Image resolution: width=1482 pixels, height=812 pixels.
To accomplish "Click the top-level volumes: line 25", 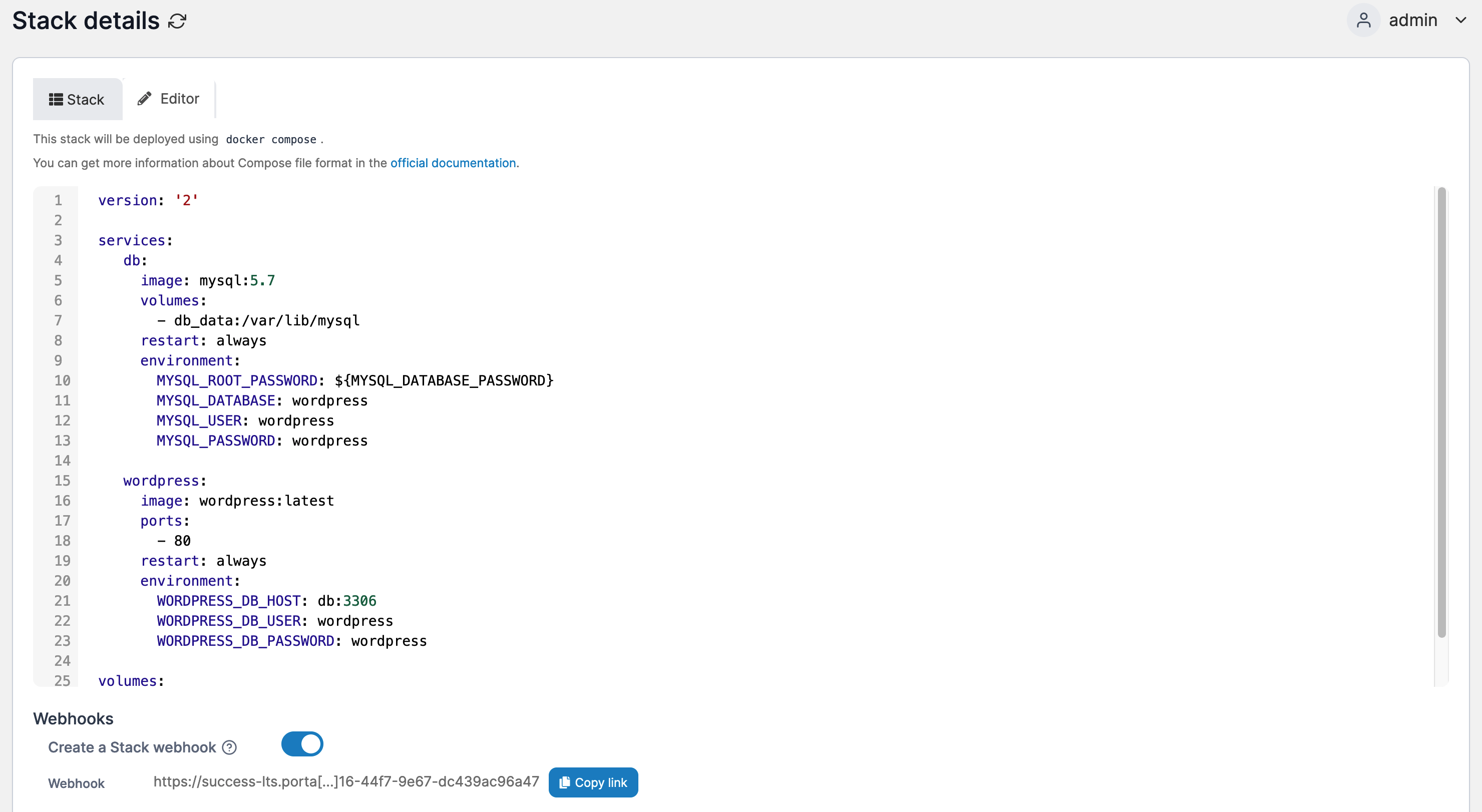I will pos(131,681).
